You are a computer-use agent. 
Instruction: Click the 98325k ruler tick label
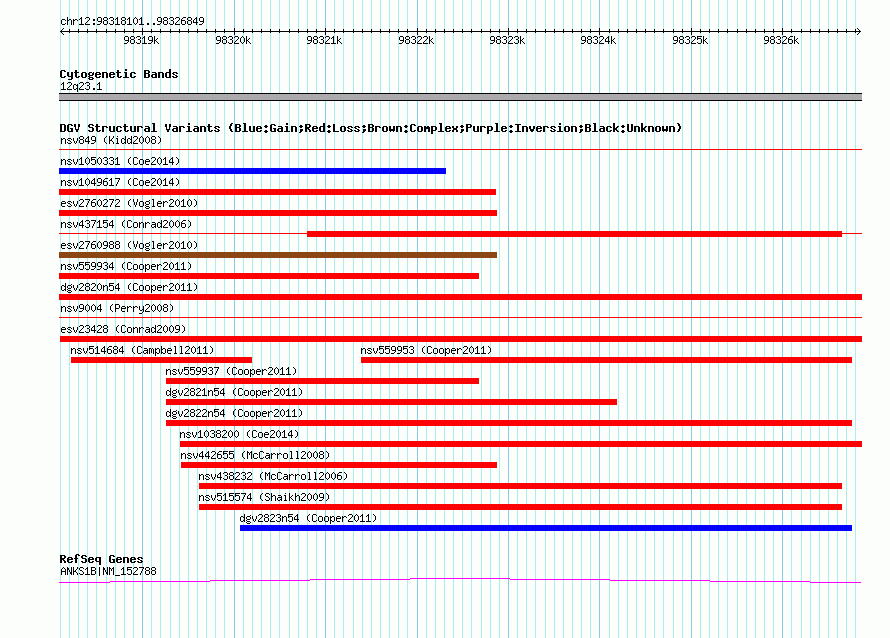[690, 40]
